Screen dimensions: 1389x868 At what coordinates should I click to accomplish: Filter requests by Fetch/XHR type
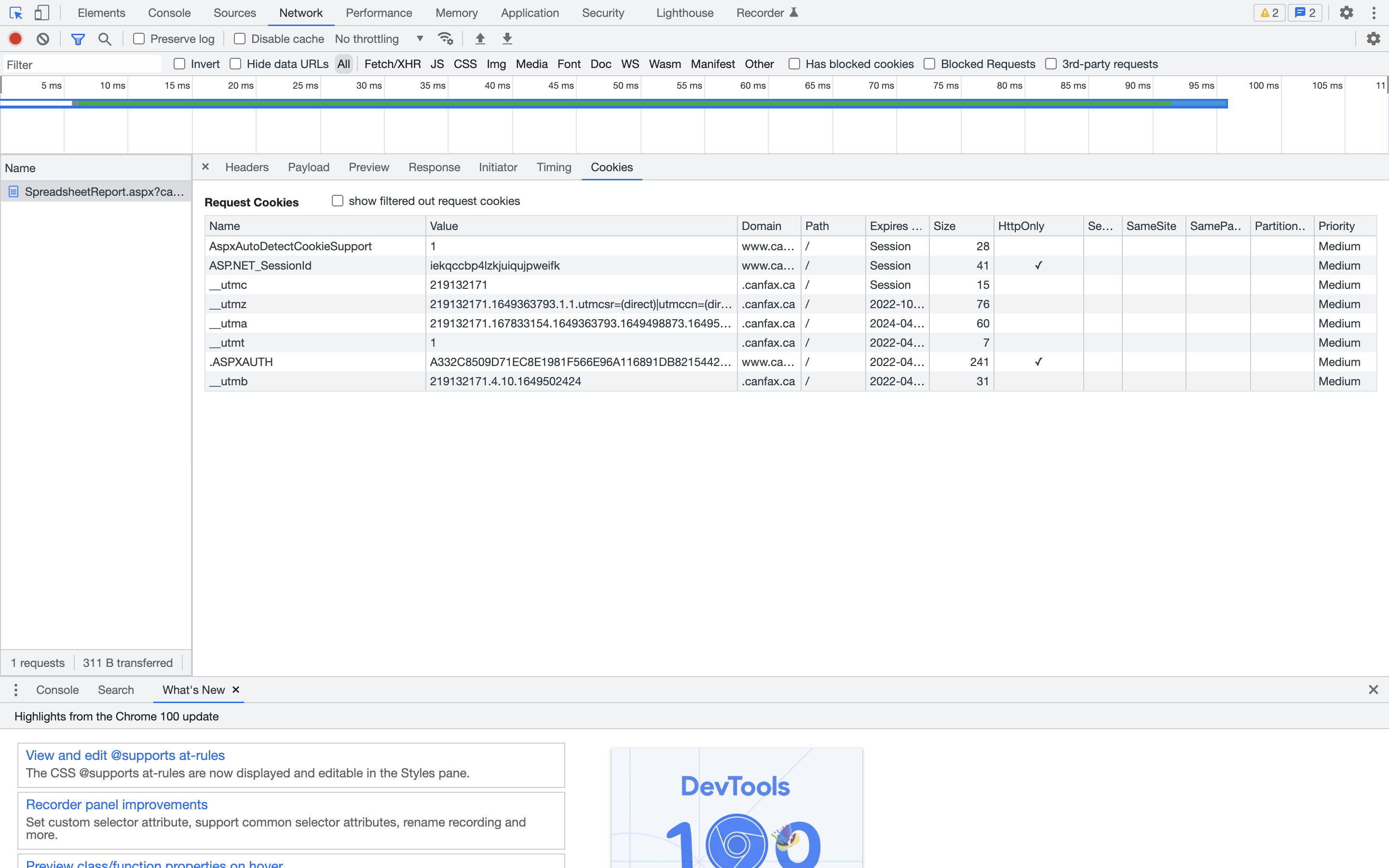[x=392, y=64]
